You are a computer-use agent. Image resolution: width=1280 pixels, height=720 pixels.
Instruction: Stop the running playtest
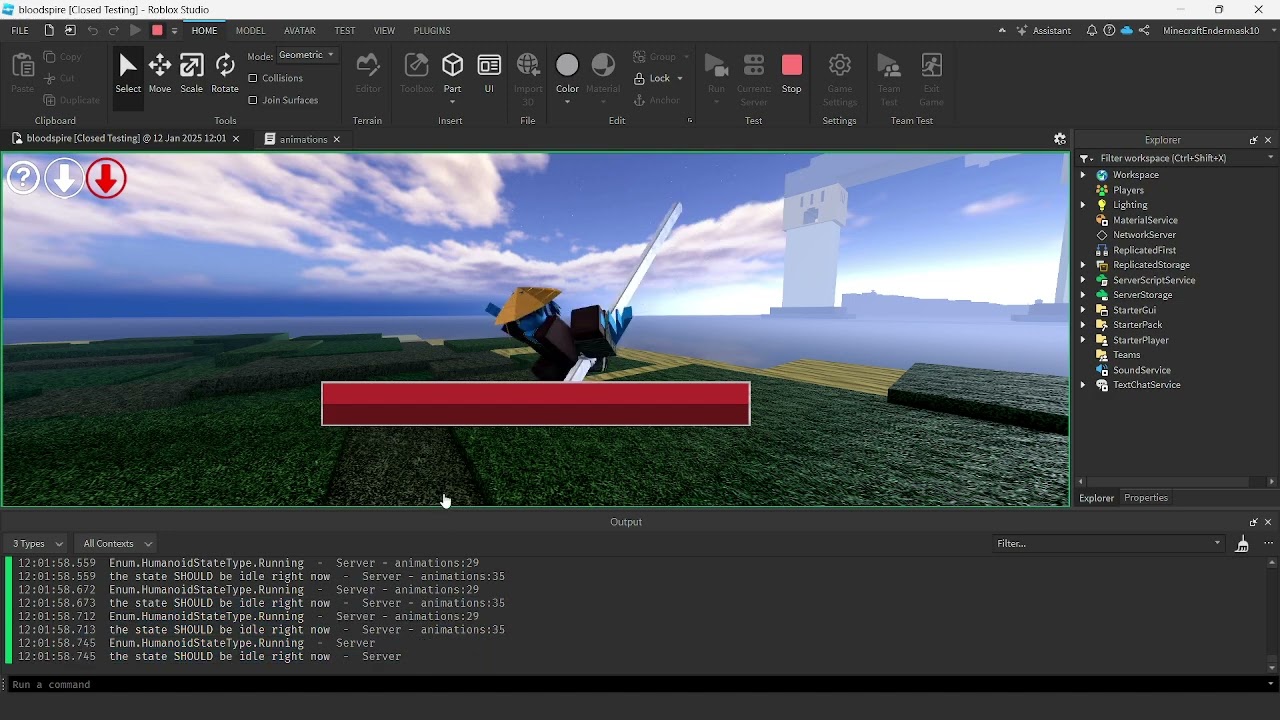pos(792,72)
